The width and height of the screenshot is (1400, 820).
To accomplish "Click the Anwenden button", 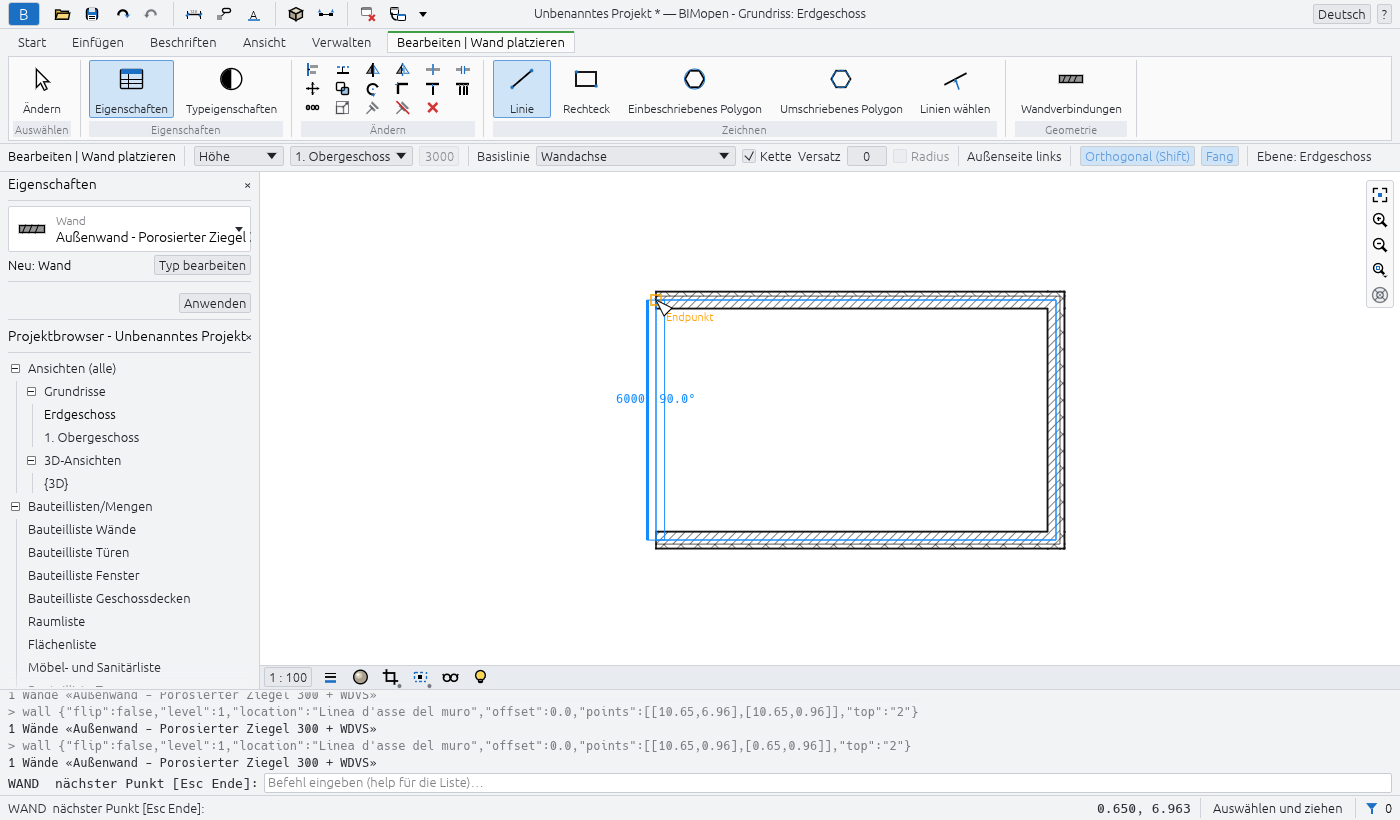I will (215, 303).
